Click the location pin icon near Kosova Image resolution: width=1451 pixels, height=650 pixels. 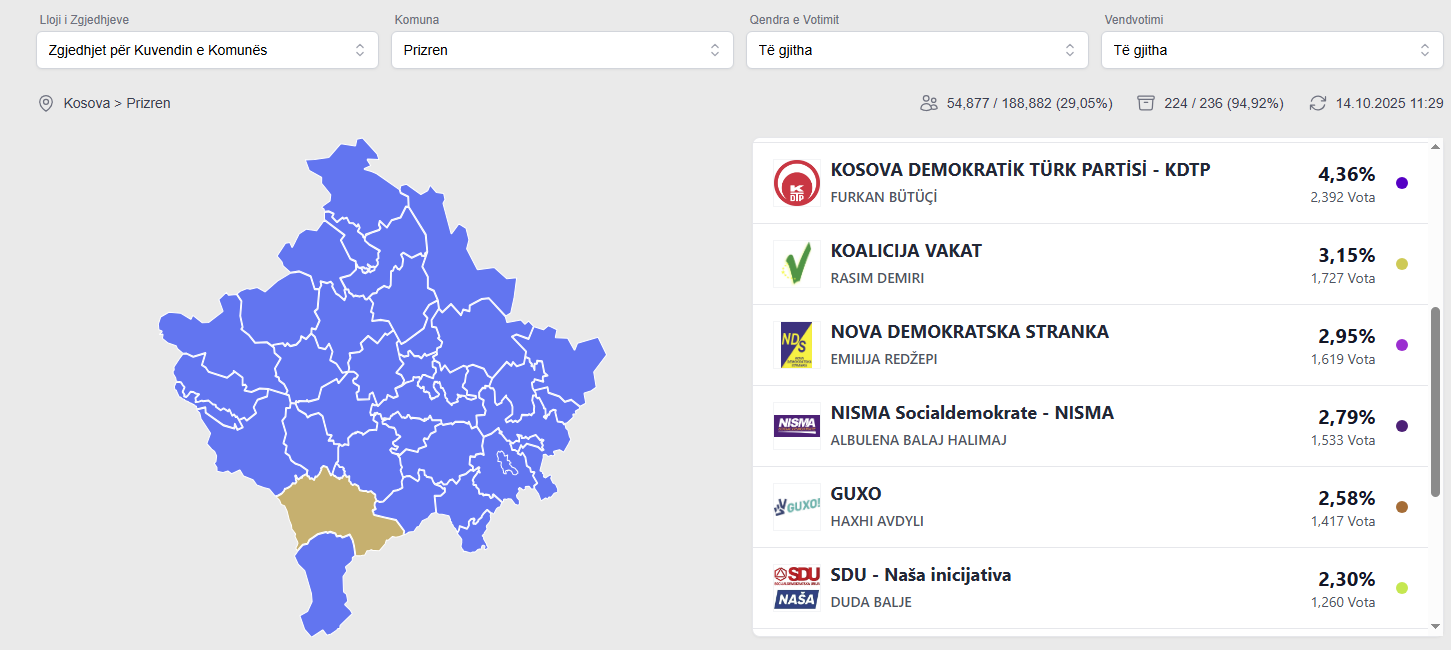coord(45,103)
